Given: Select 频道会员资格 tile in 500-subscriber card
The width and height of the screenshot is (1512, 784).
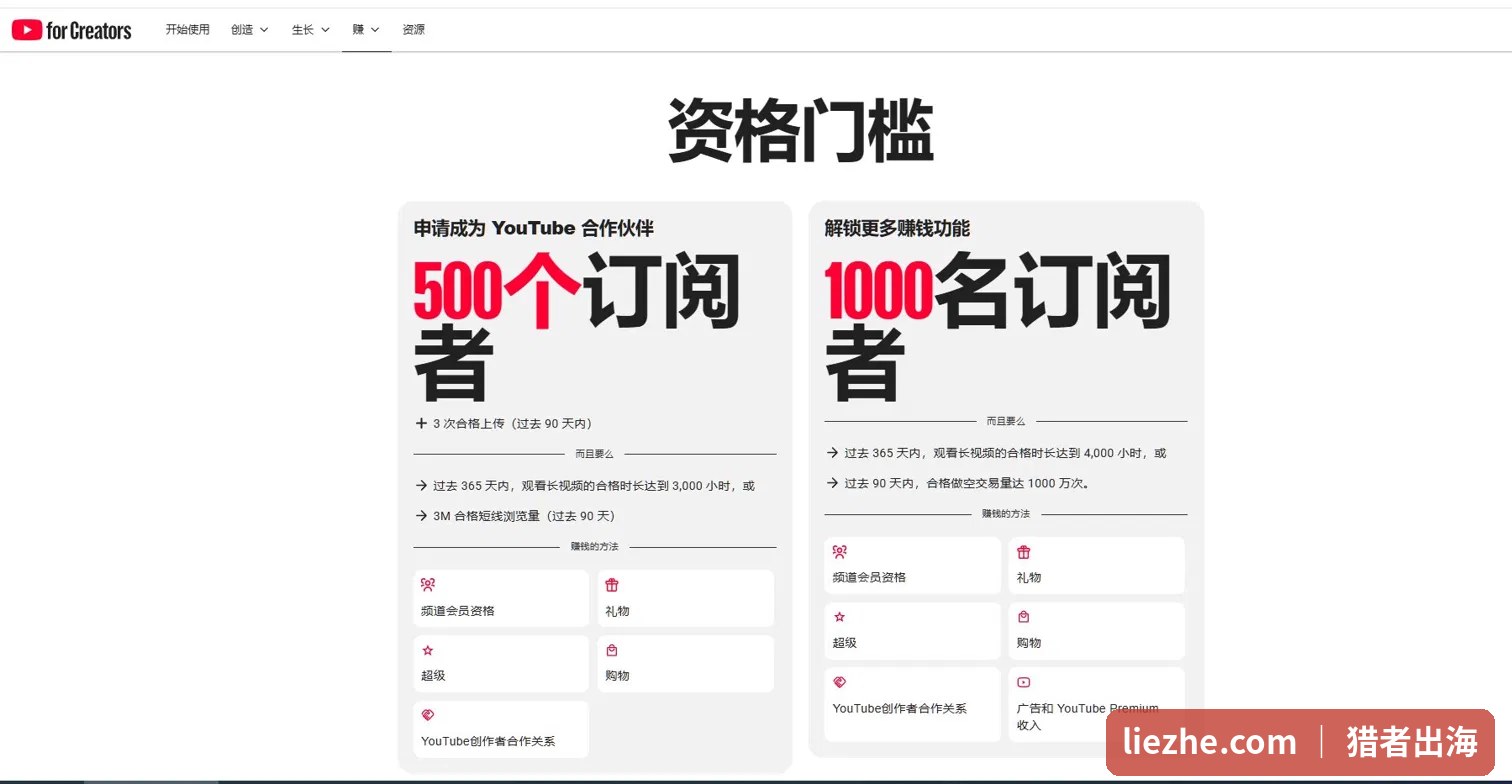Looking at the screenshot, I should pyautogui.click(x=501, y=598).
